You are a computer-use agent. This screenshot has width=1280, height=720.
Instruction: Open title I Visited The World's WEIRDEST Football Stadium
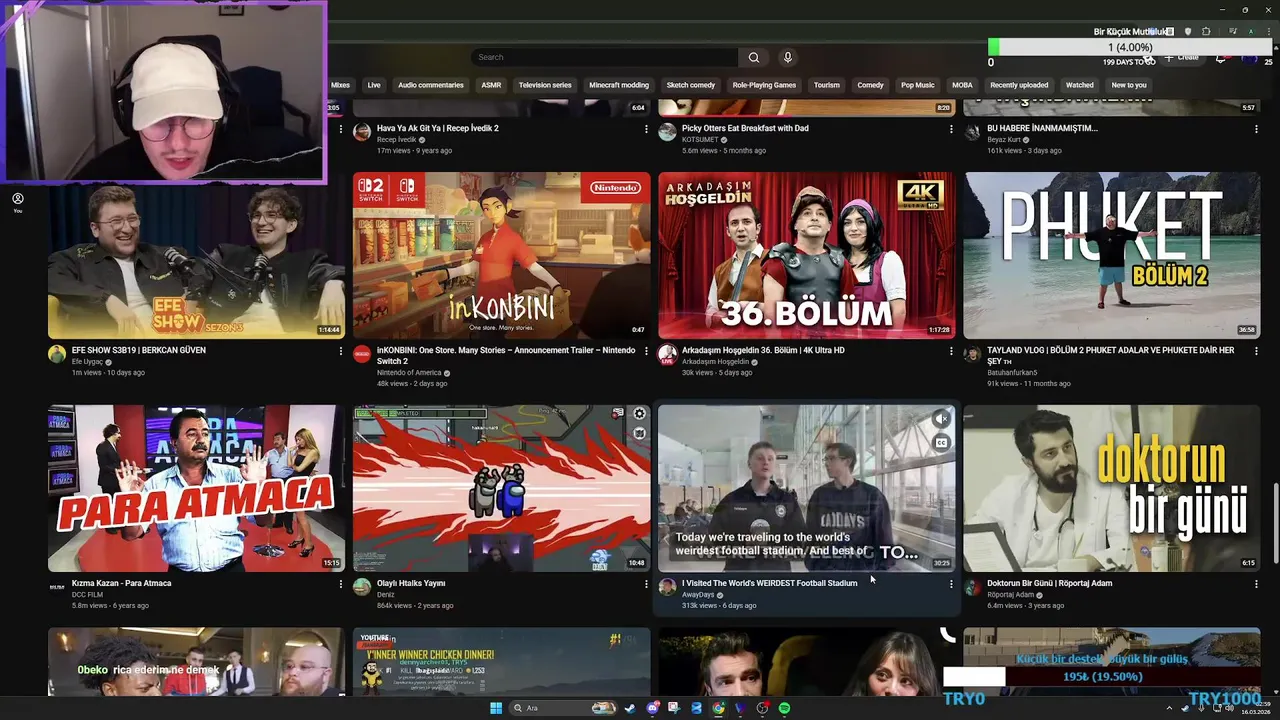click(x=769, y=583)
